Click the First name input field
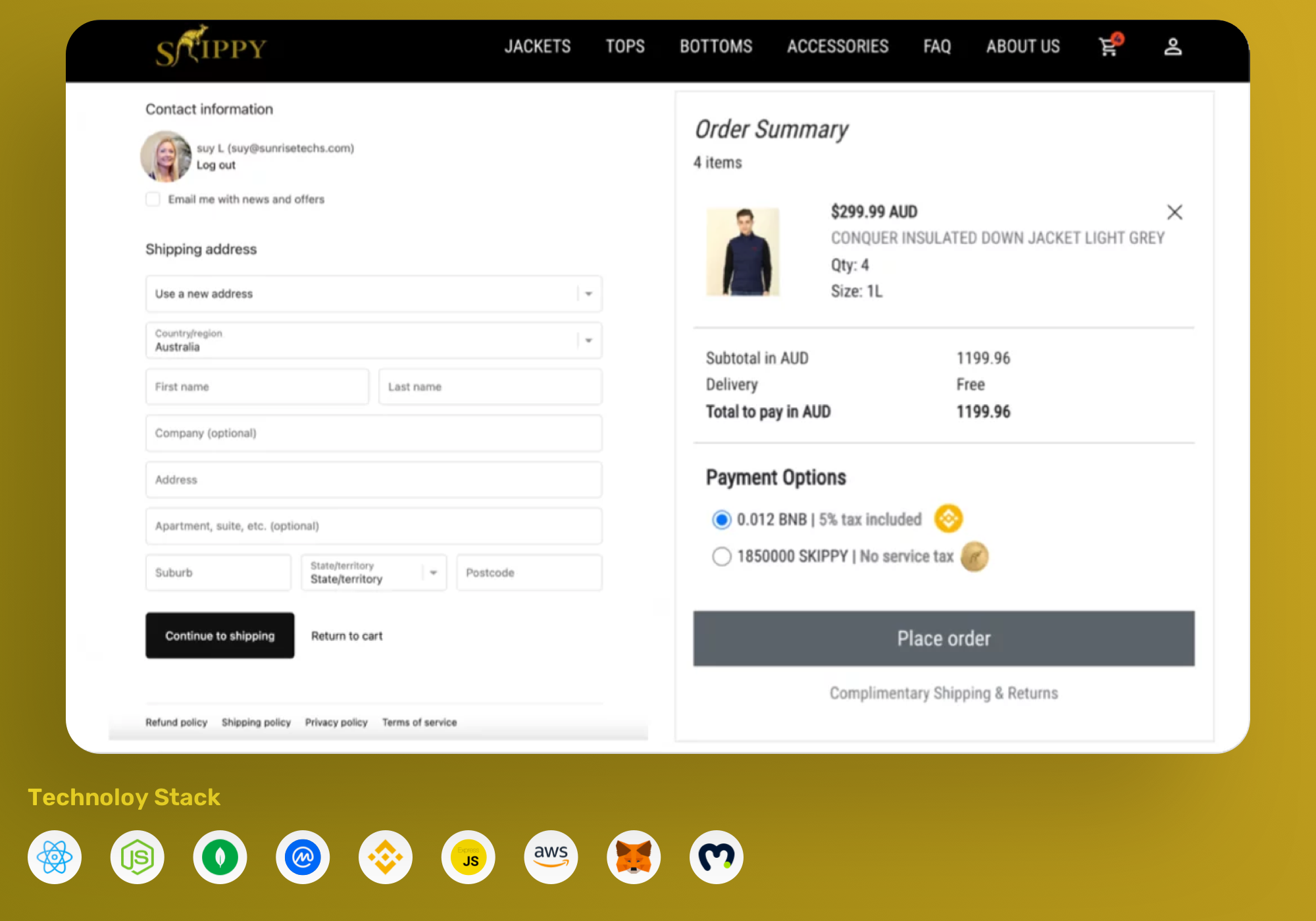Screen dimensions: 1316x921 tap(257, 387)
